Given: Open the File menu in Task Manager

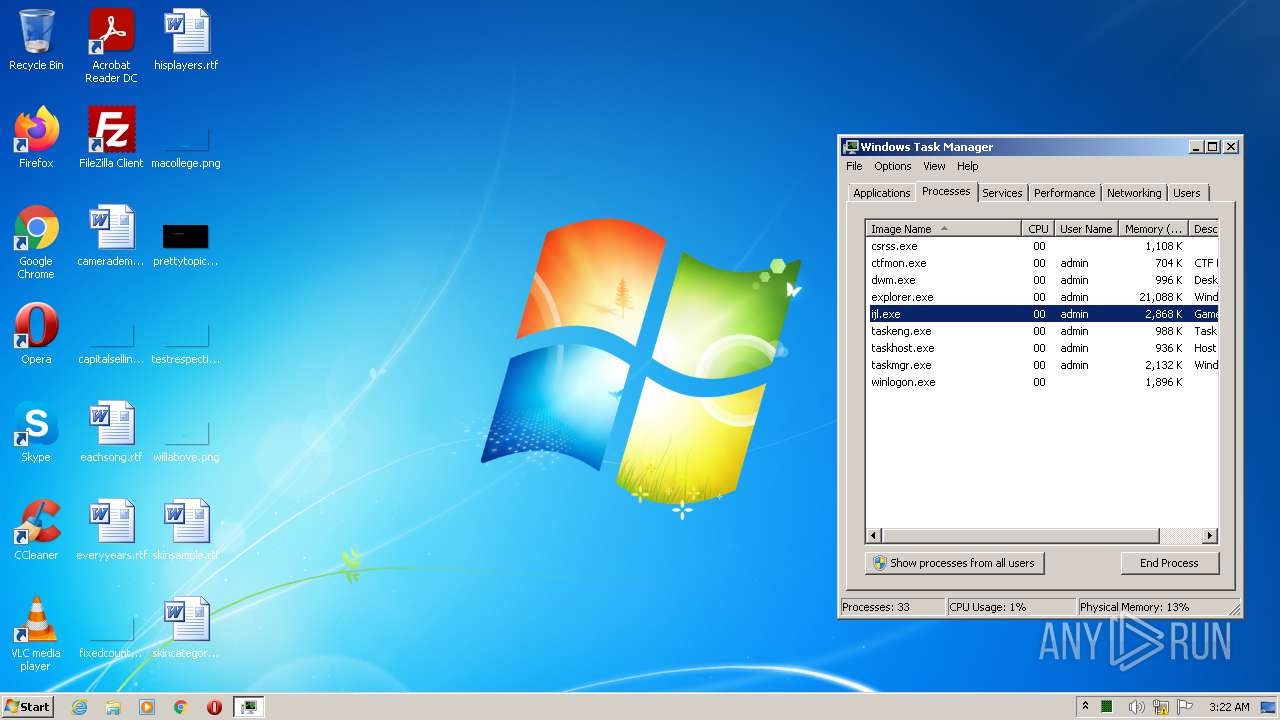Looking at the screenshot, I should click(x=854, y=166).
